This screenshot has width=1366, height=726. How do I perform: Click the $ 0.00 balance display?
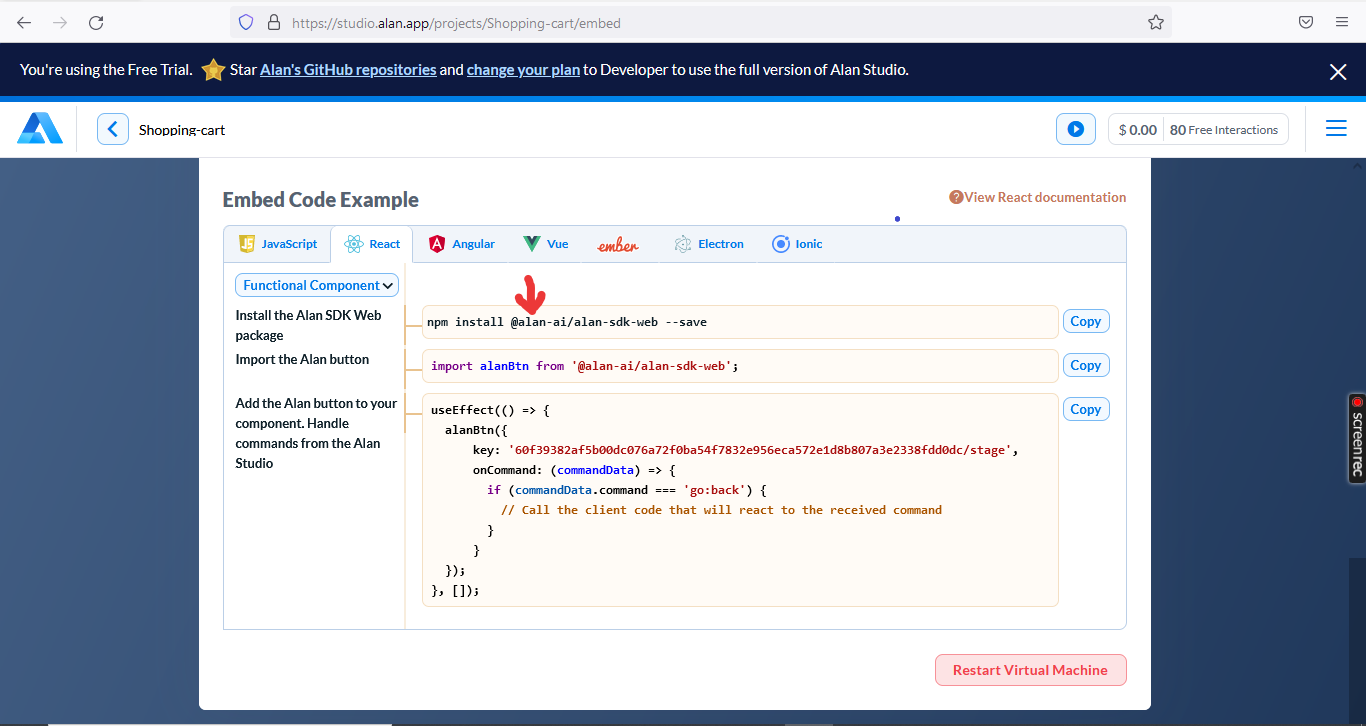click(x=1137, y=130)
